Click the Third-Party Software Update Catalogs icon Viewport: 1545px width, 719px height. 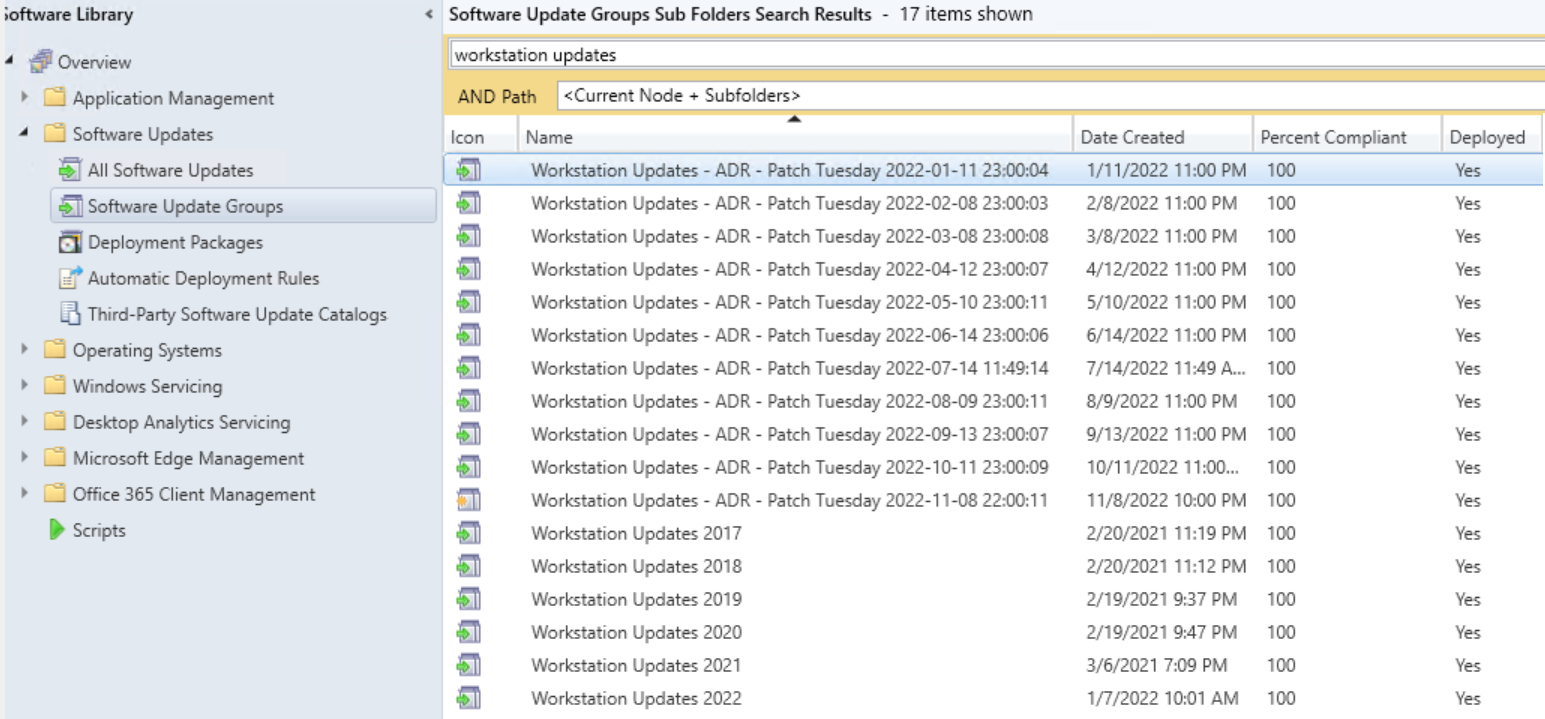[69, 314]
